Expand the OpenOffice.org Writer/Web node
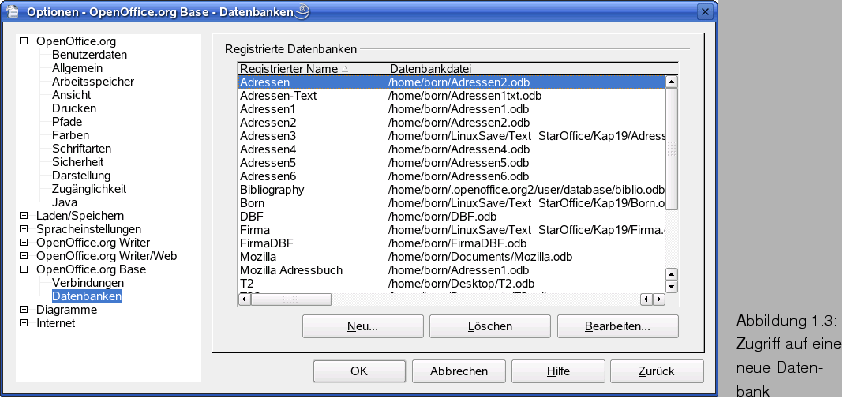Screen dimensions: 842x397 click(x=23, y=256)
